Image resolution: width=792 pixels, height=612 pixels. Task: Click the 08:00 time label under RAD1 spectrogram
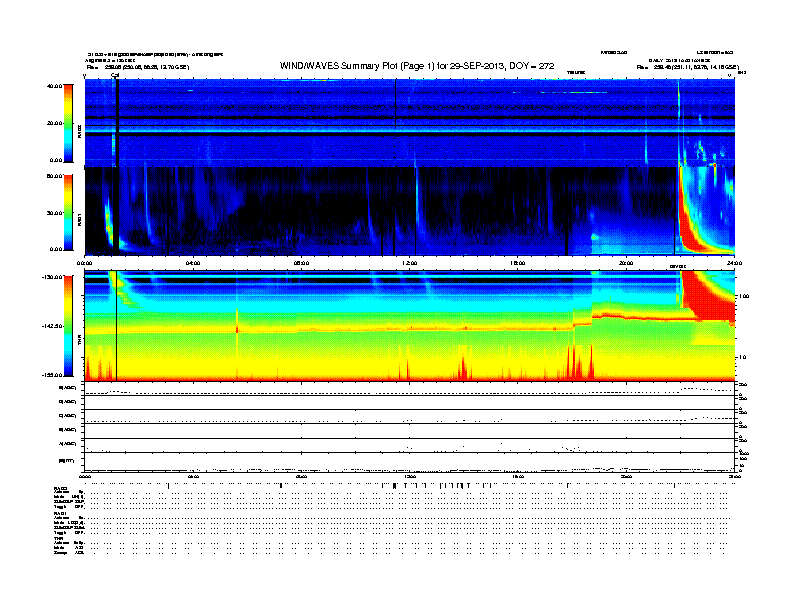point(301,263)
